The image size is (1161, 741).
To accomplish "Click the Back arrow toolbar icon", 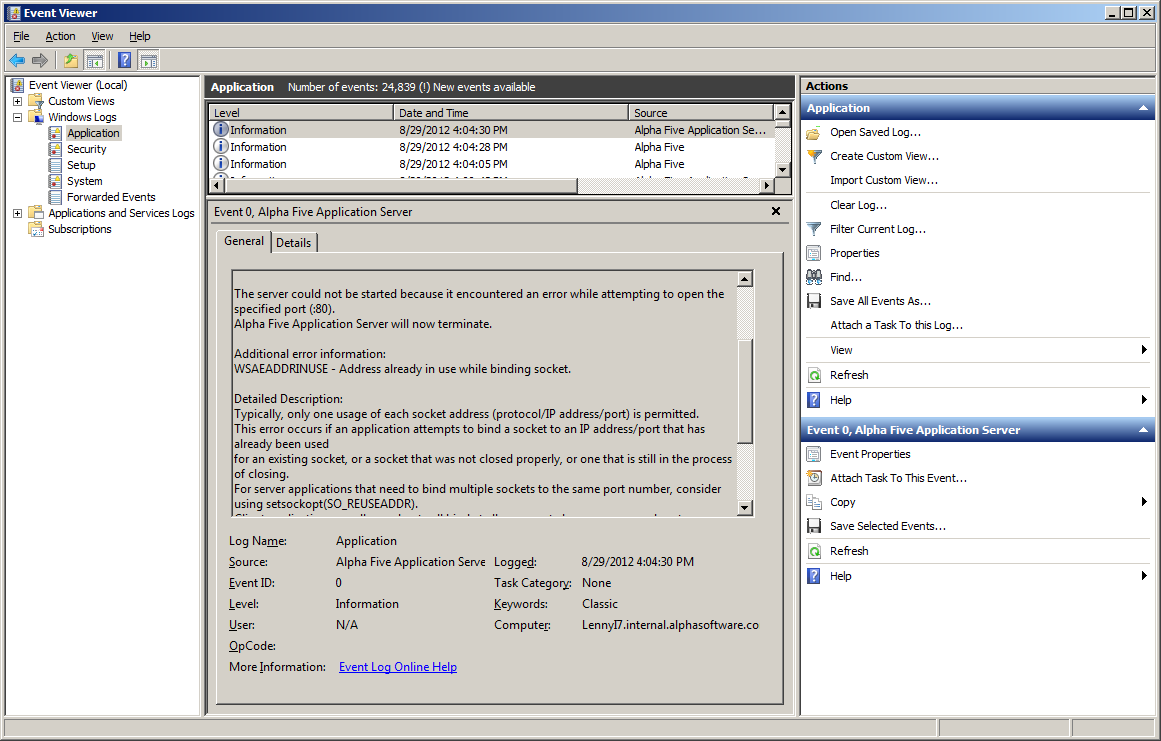I will point(17,61).
